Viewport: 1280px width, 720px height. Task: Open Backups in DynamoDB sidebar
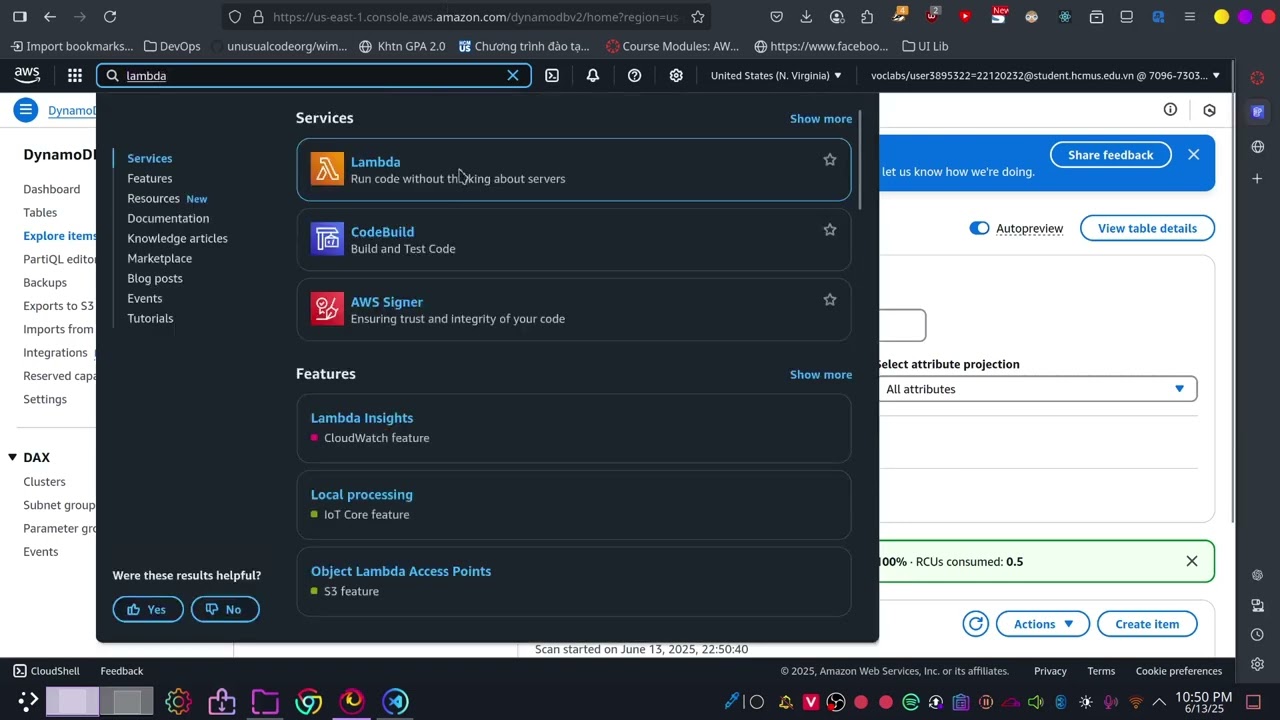pyautogui.click(x=45, y=282)
